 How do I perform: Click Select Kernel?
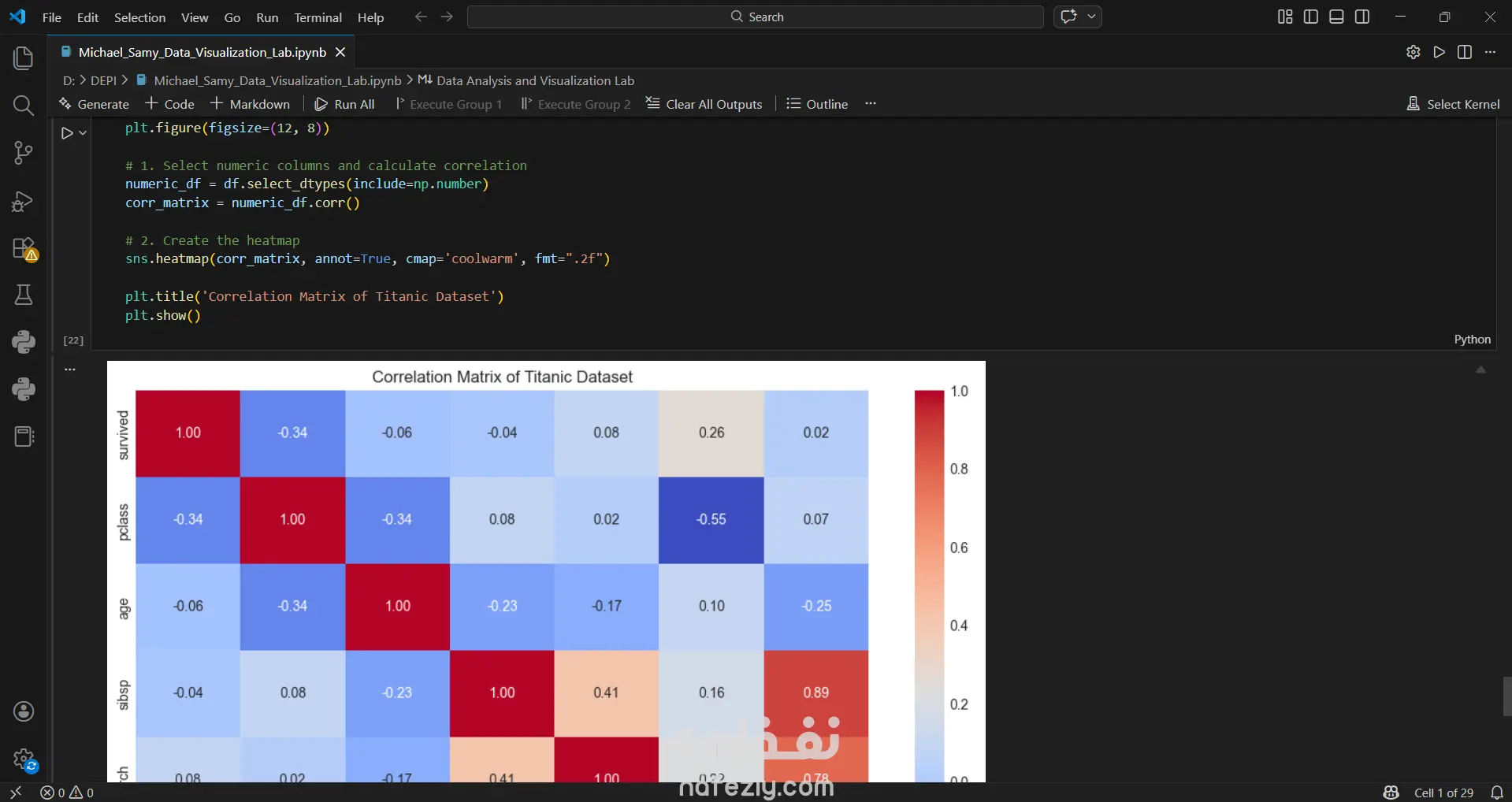tap(1454, 104)
